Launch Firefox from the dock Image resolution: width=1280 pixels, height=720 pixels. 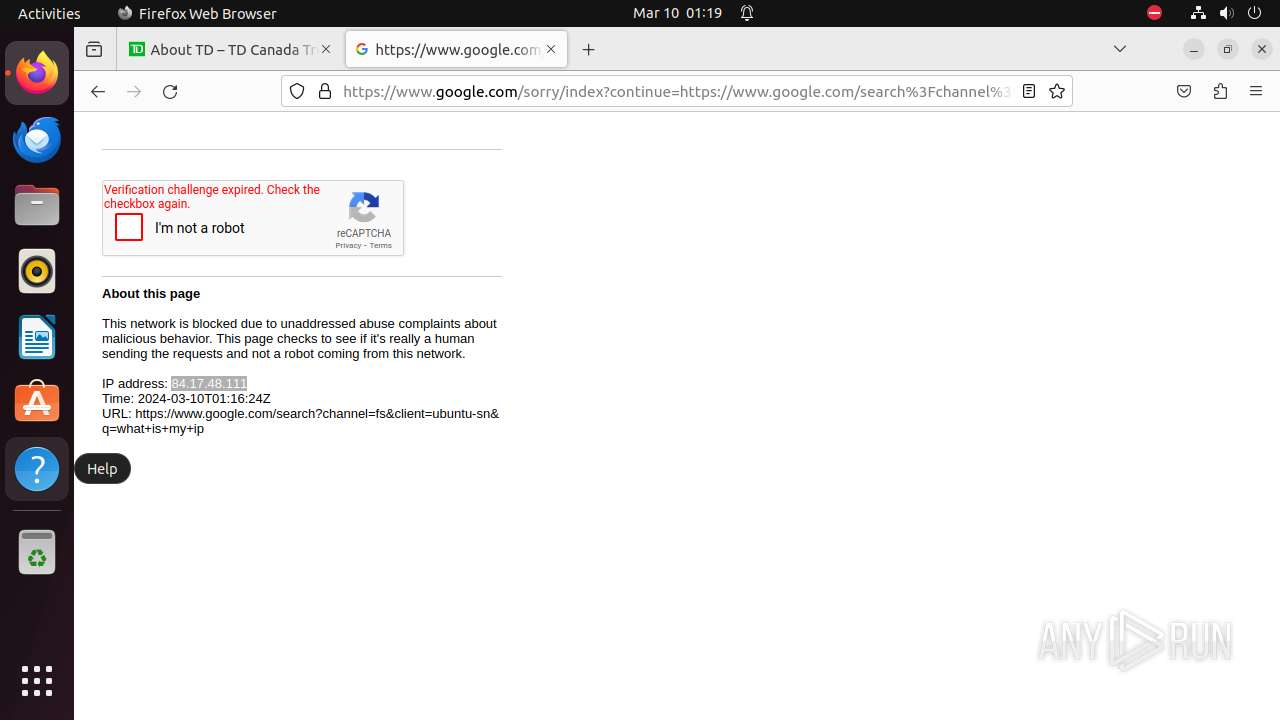coord(37,73)
